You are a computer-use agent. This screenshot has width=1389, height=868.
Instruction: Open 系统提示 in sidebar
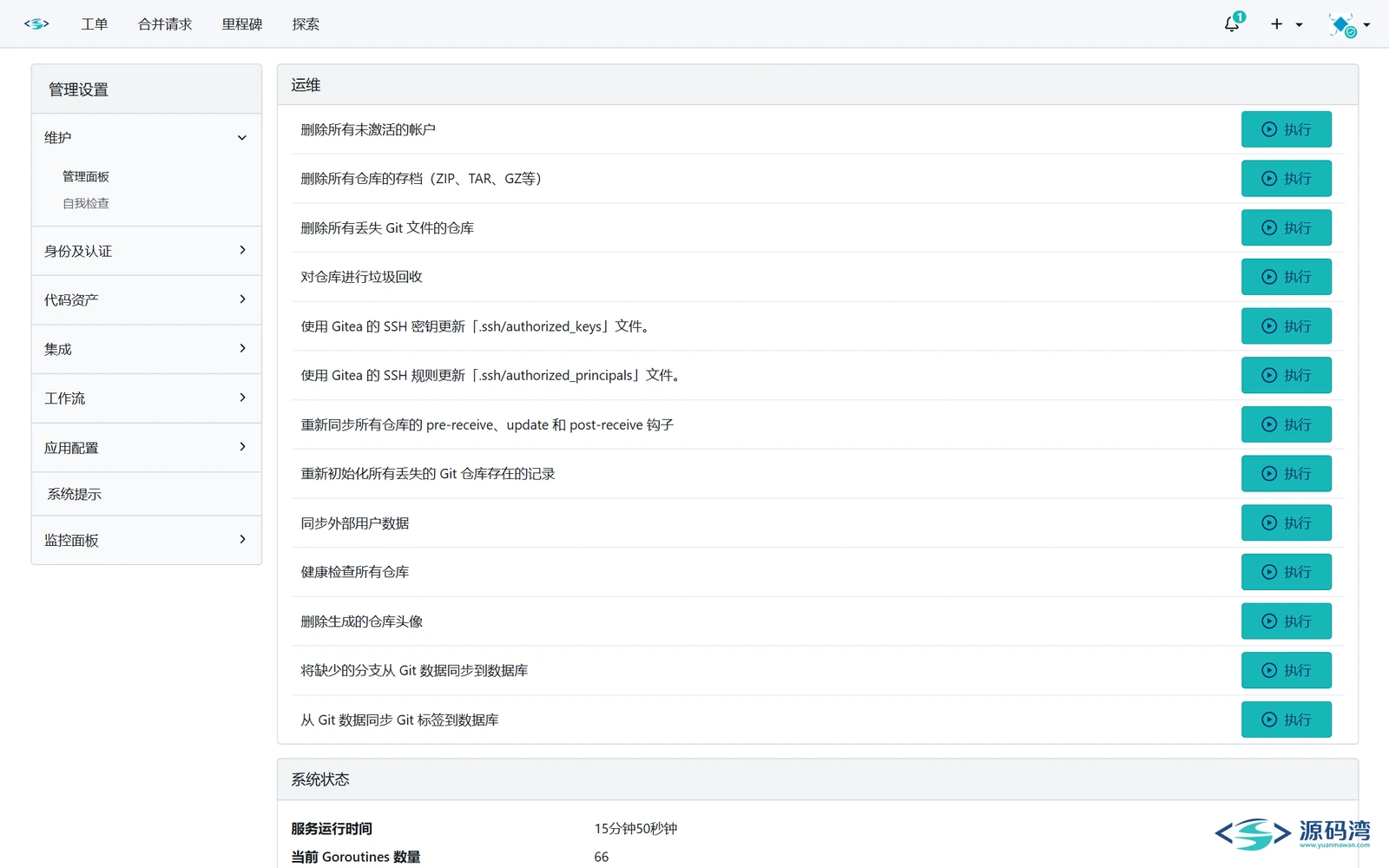coord(146,494)
